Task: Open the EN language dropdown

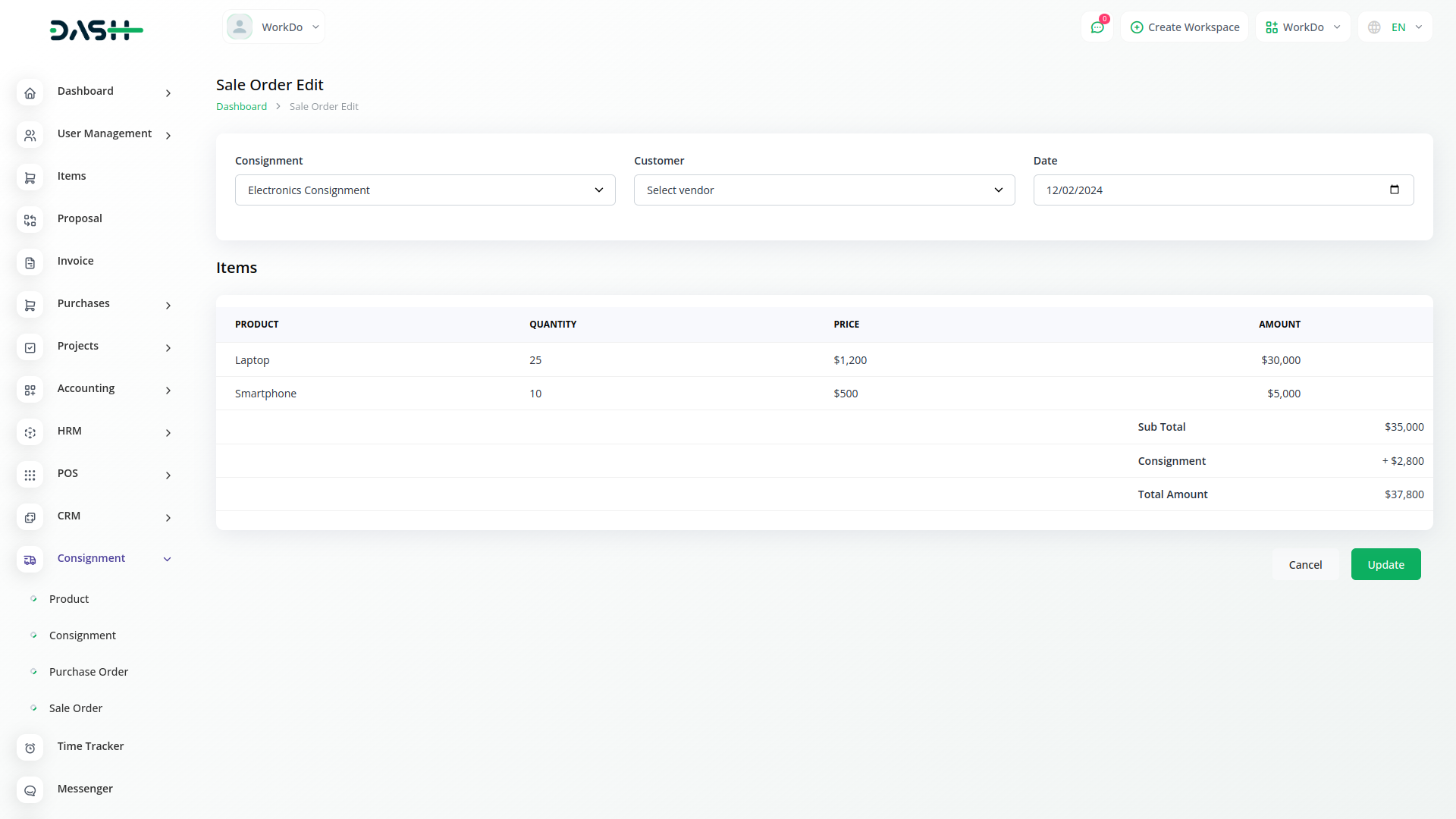Action: click(1395, 27)
